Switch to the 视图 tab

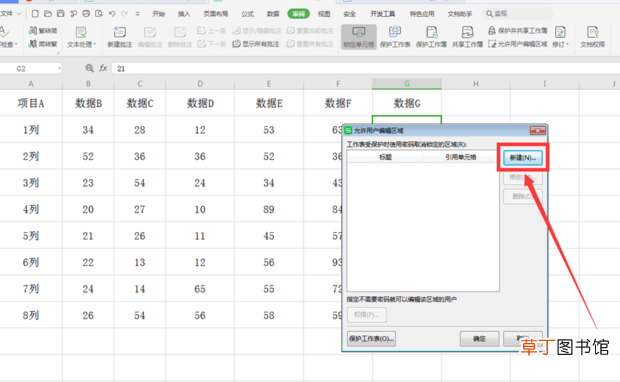pos(324,14)
